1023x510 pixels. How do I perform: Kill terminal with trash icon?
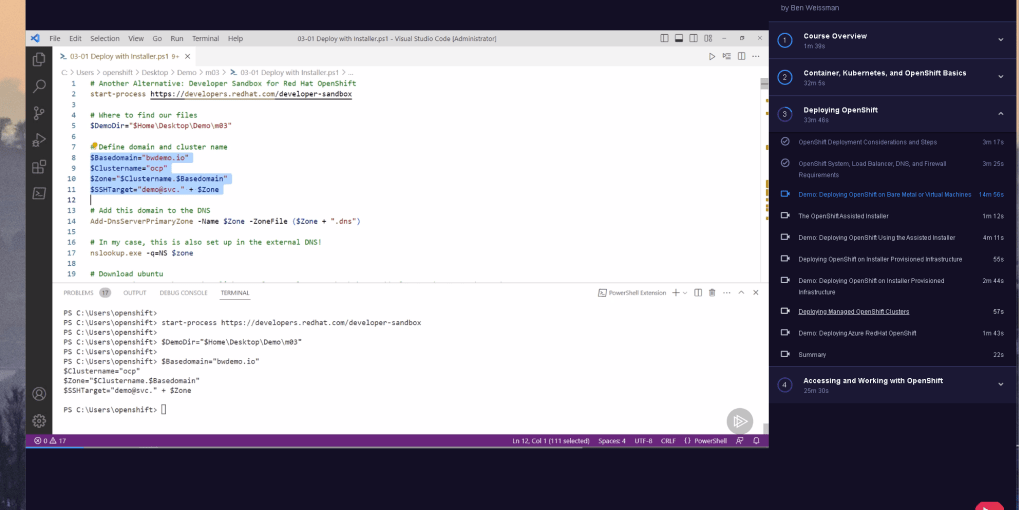coord(712,293)
